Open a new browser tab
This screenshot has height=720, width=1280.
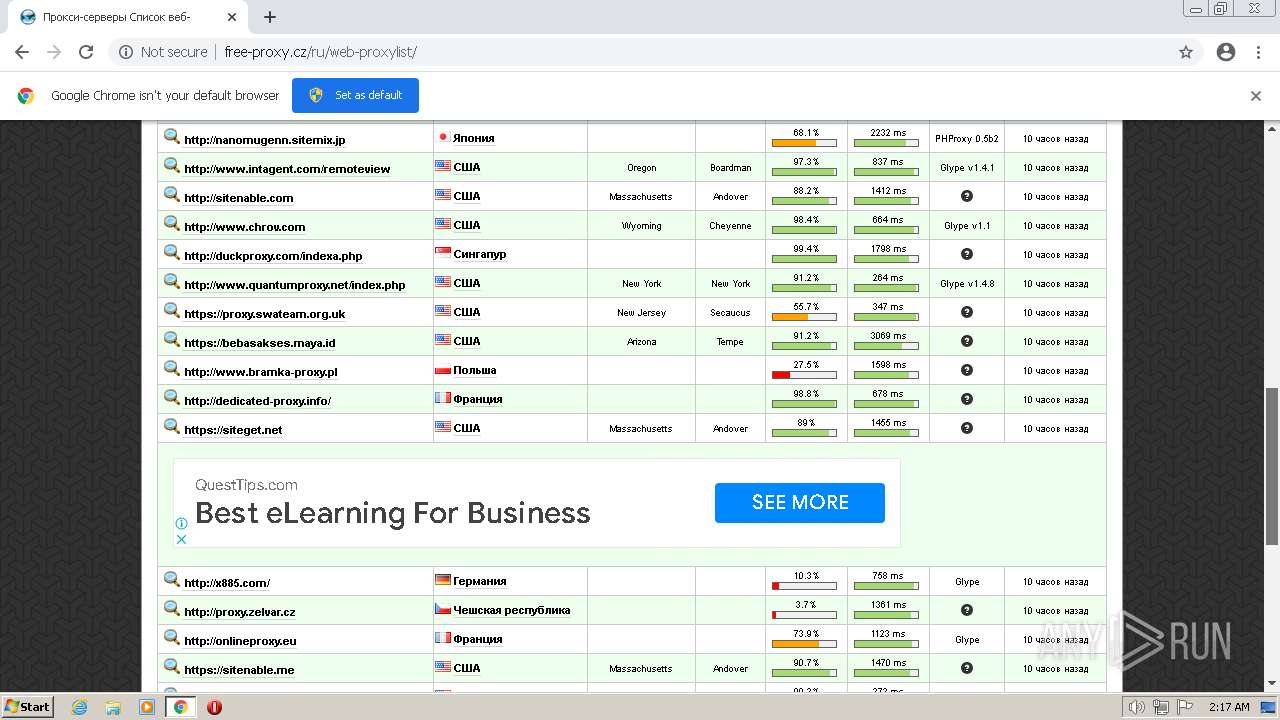click(270, 17)
